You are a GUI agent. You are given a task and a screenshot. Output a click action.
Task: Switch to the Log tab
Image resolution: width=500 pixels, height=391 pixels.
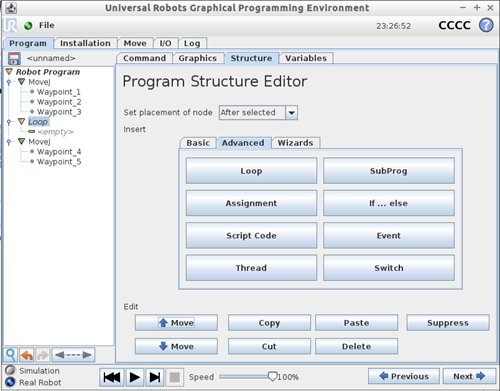coord(192,43)
